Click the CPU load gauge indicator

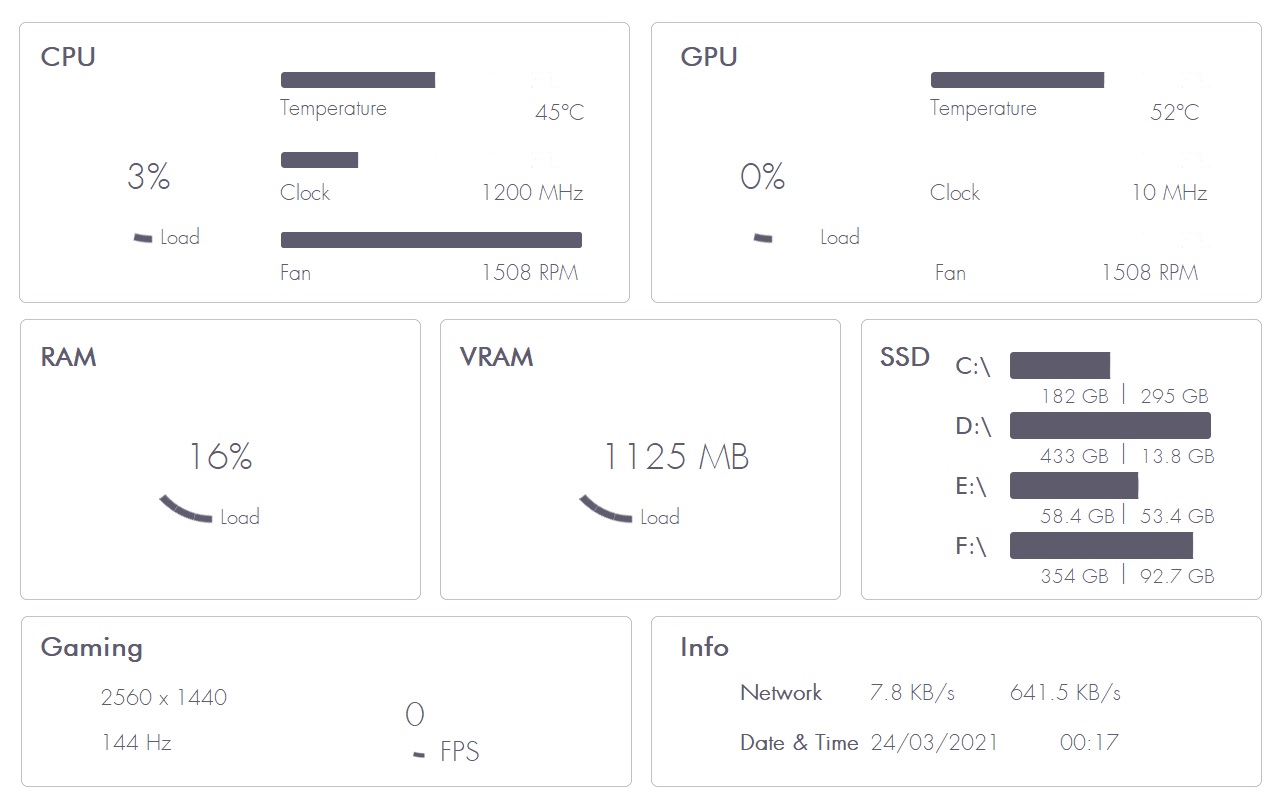coord(143,238)
